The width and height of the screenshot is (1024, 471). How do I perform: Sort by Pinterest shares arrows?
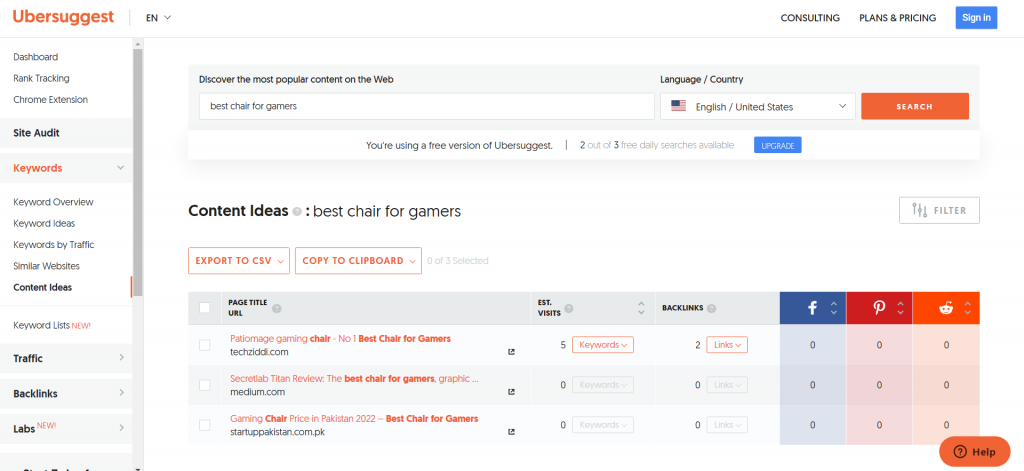point(901,308)
